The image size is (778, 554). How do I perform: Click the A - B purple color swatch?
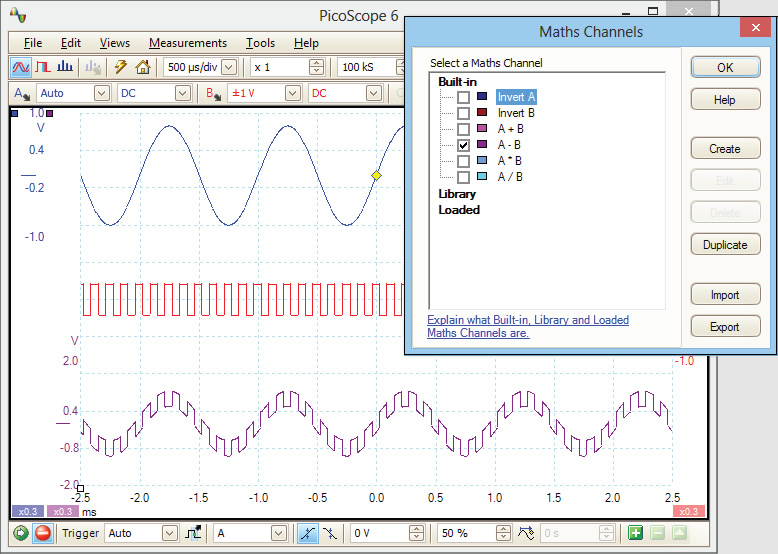(x=482, y=144)
